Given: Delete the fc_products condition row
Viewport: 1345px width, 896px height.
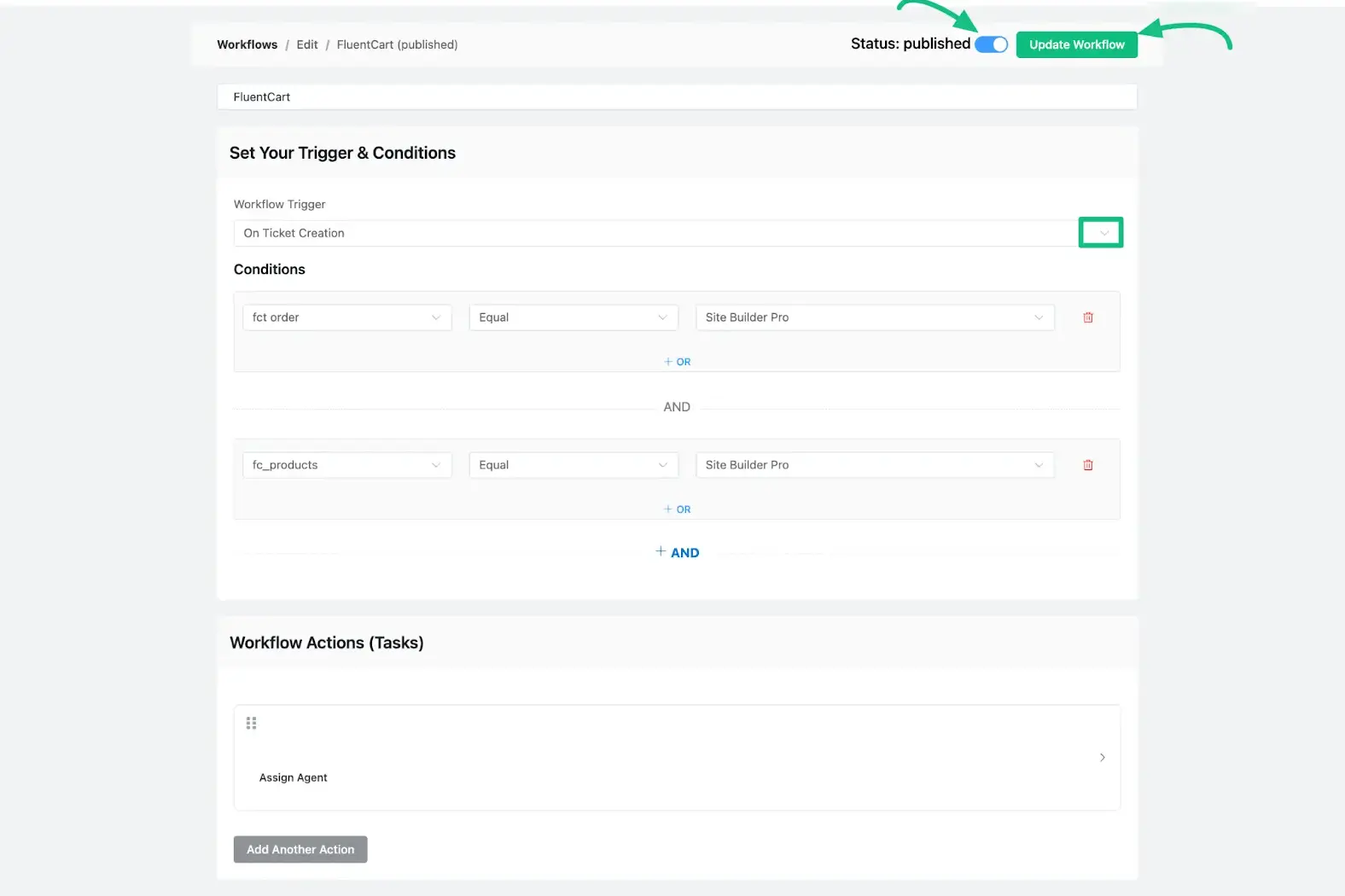Looking at the screenshot, I should click(x=1088, y=465).
